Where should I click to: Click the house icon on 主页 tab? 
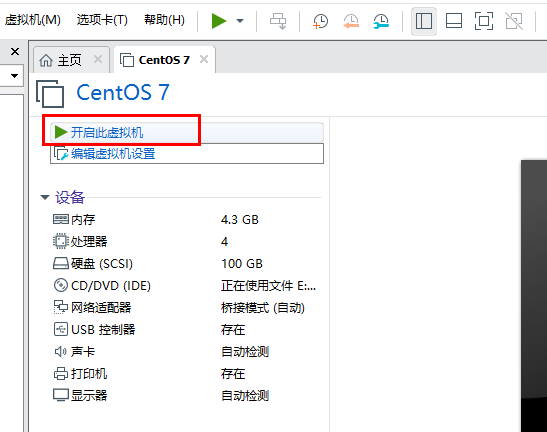point(46,60)
